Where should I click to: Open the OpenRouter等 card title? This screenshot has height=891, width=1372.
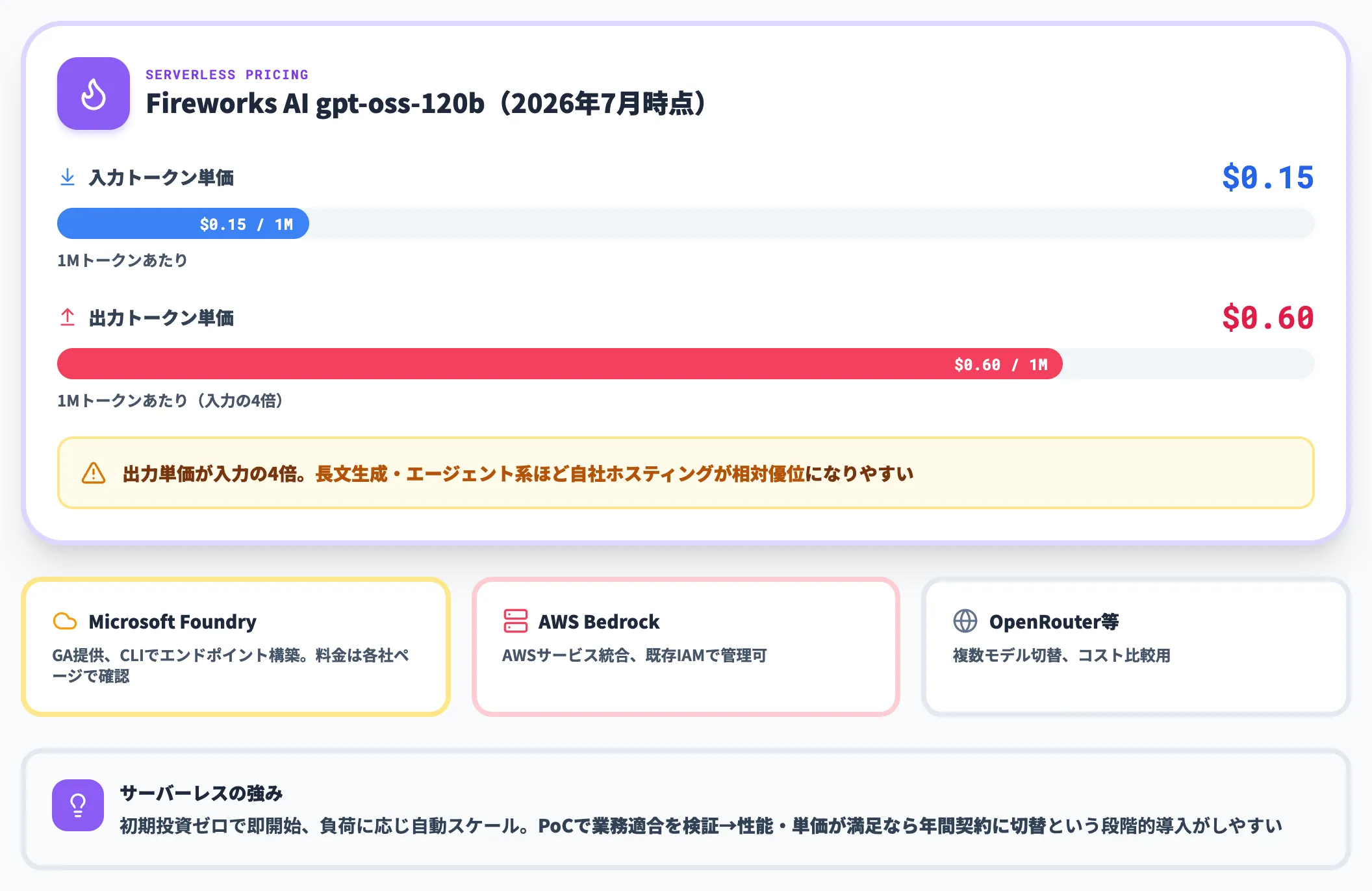pos(1054,621)
